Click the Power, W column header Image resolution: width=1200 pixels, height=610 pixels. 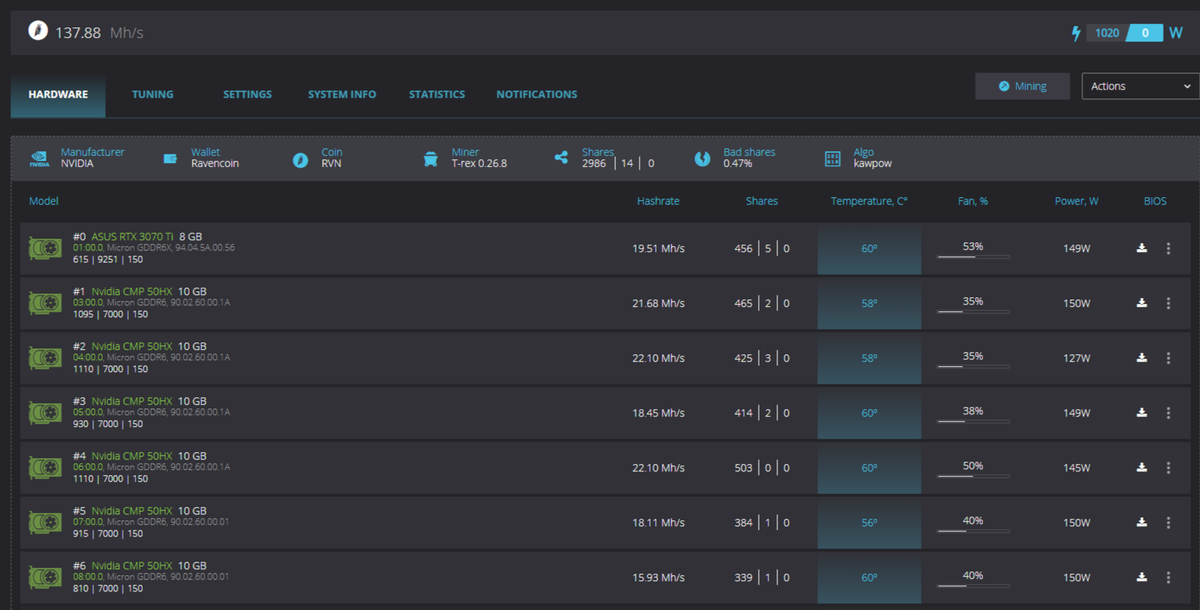(1076, 201)
